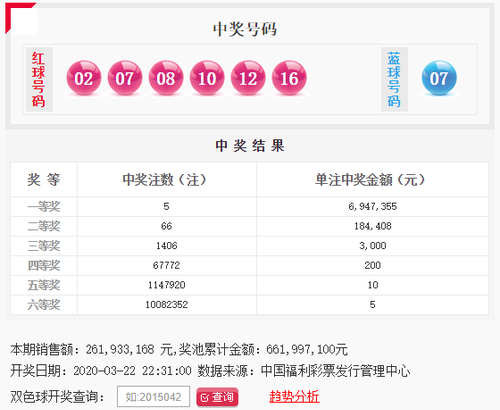The height and width of the screenshot is (410, 500).
Task: Select the 六等奖 sixth prize row
Action: (x=250, y=305)
